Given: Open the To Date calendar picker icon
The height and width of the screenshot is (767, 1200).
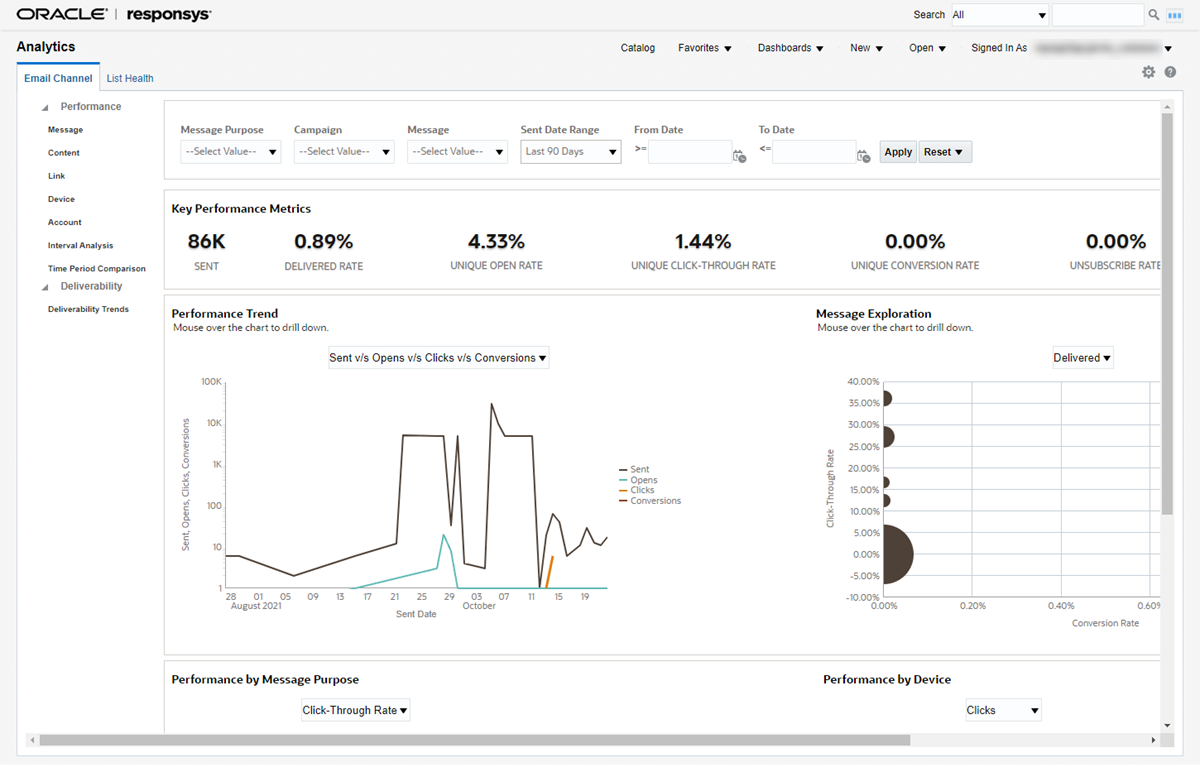Looking at the screenshot, I should pyautogui.click(x=862, y=156).
